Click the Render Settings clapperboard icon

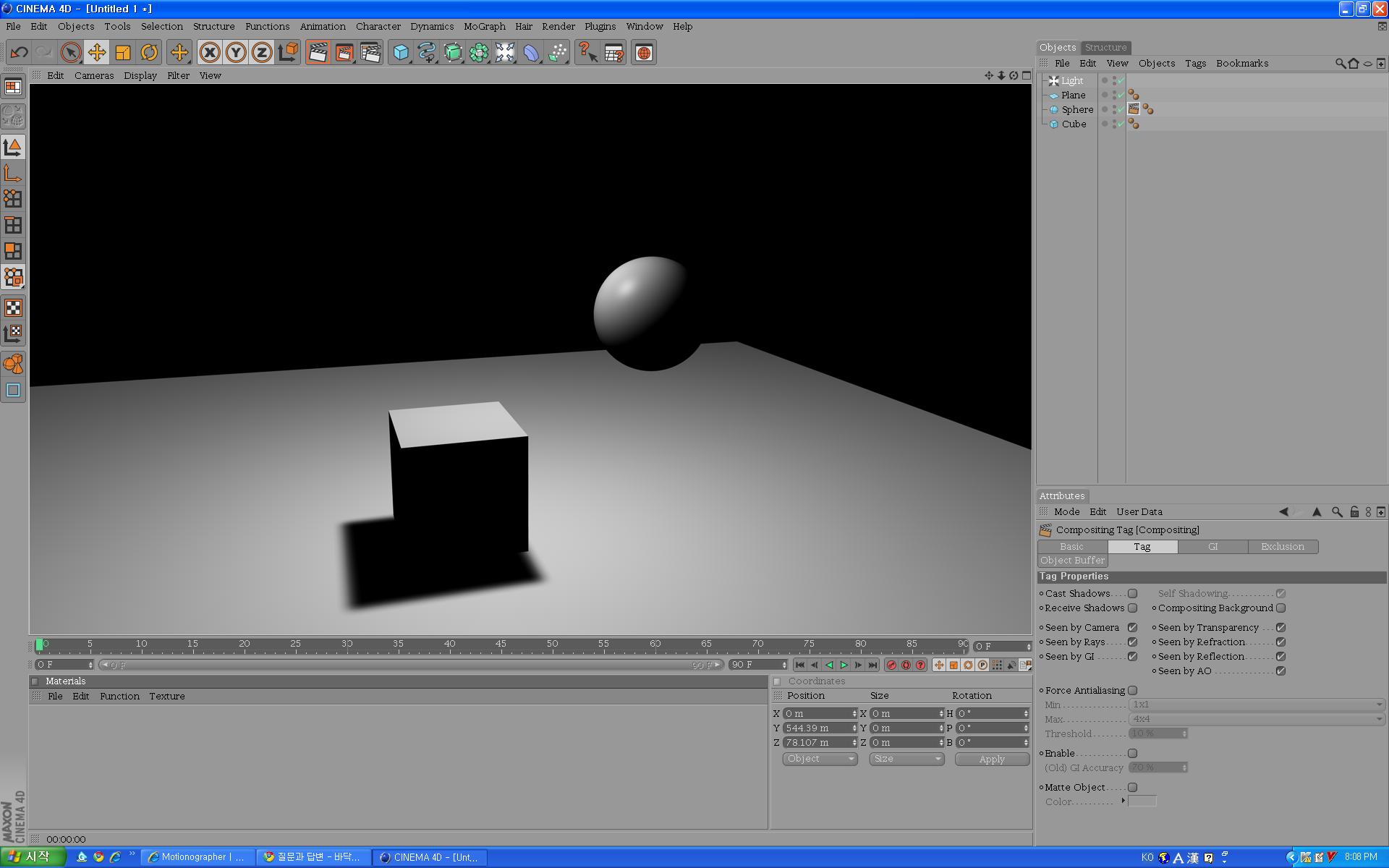coord(370,52)
